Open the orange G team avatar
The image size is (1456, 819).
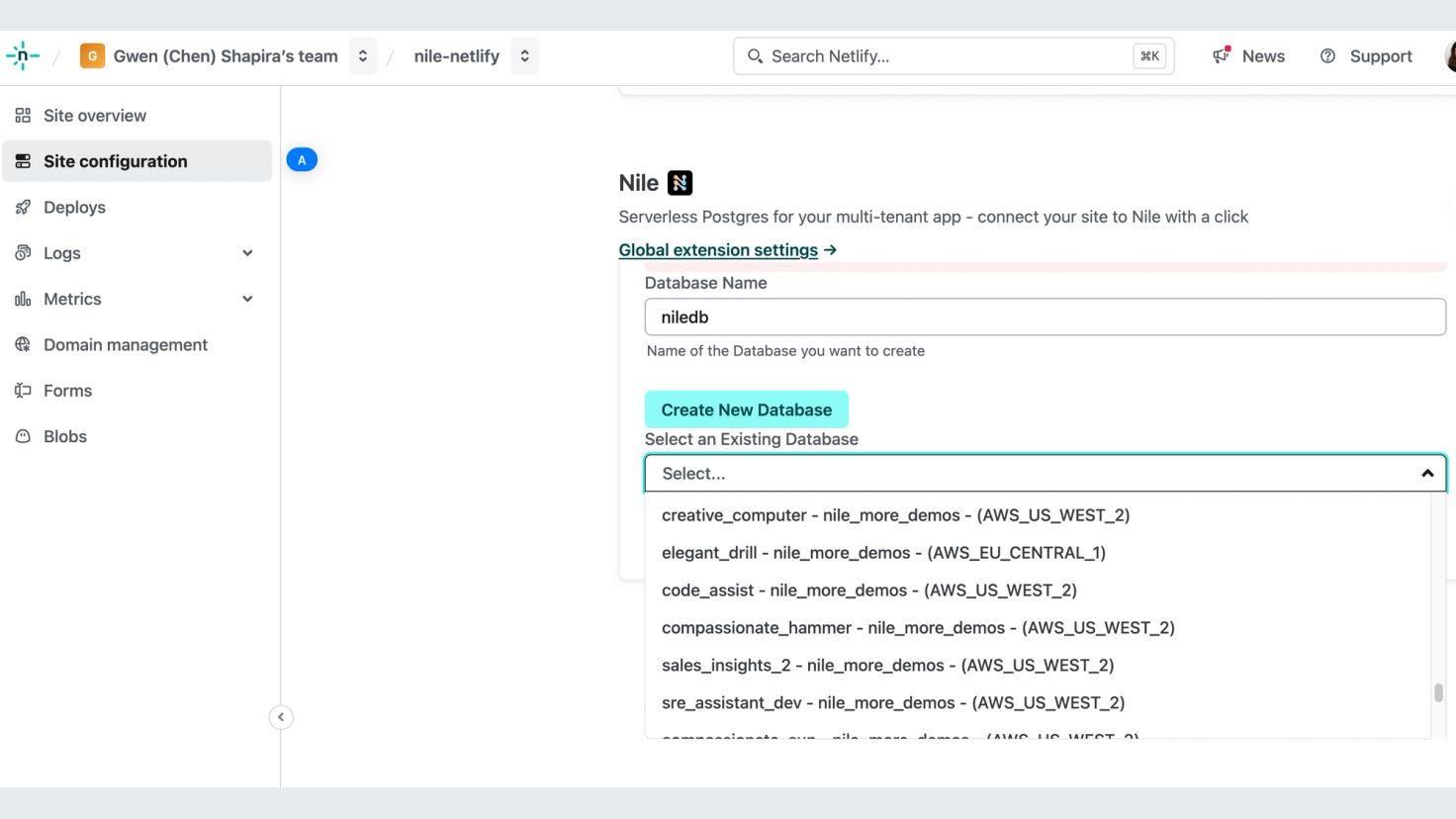92,56
